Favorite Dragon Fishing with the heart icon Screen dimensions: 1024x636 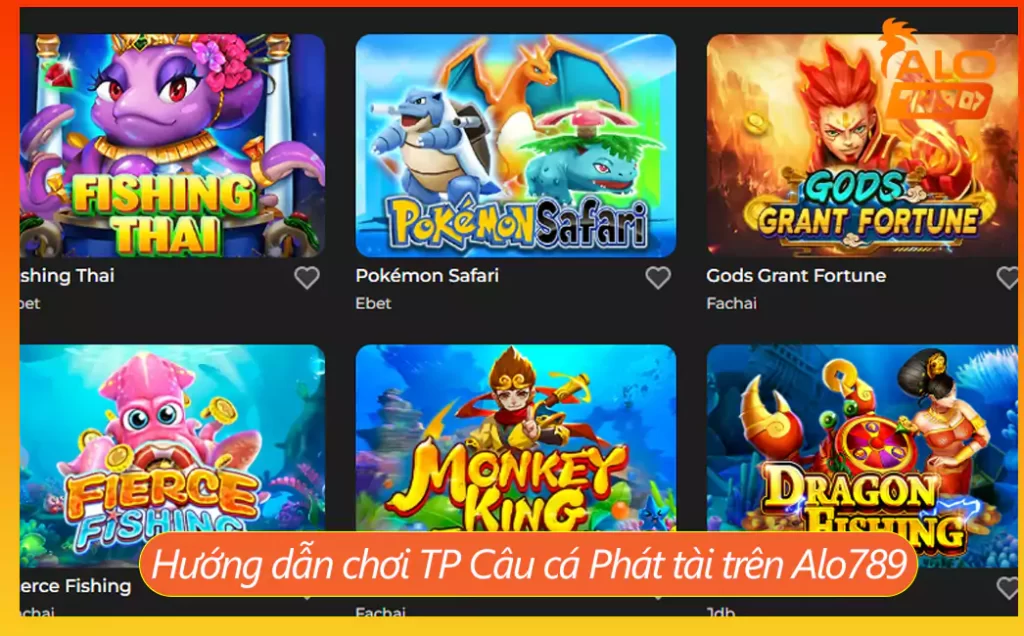[x=1009, y=588]
